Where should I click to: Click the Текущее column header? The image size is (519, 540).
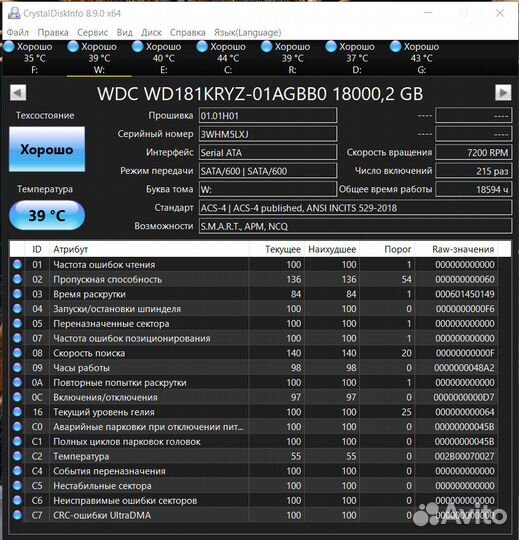point(277,249)
